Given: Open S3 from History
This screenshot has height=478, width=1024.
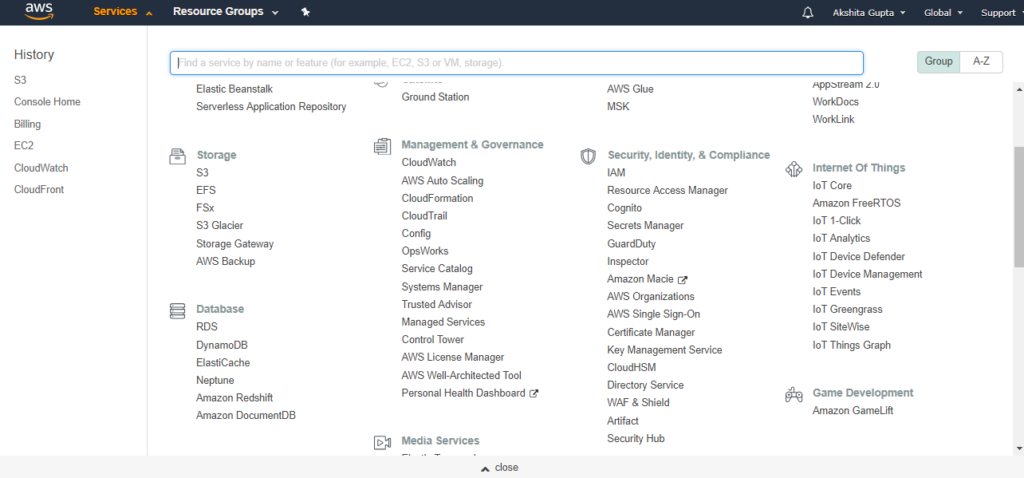Looking at the screenshot, I should [x=20, y=80].
